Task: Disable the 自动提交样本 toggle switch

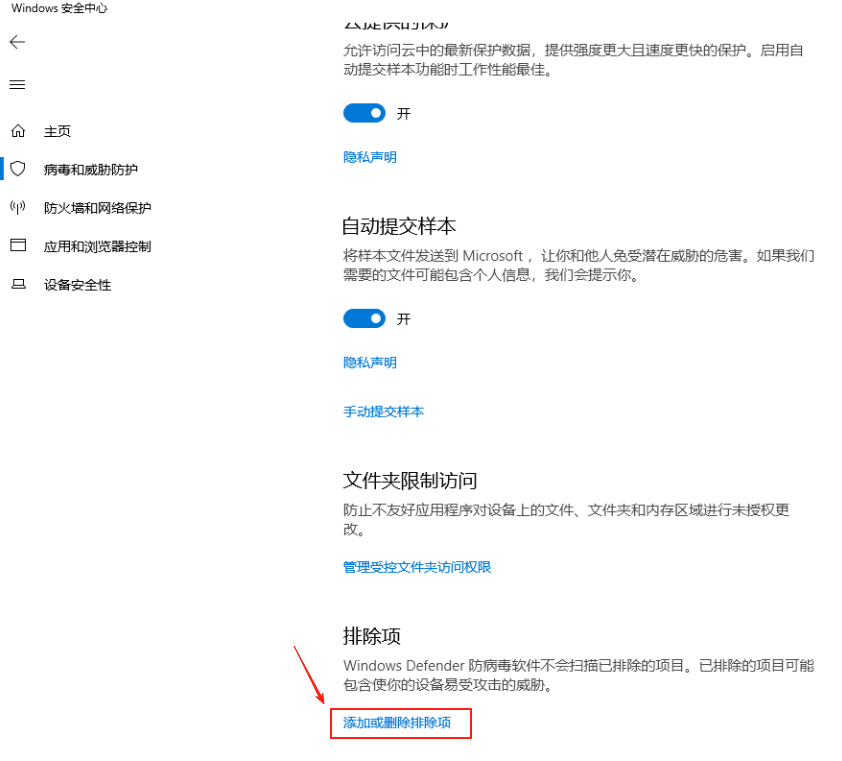Action: [364, 318]
